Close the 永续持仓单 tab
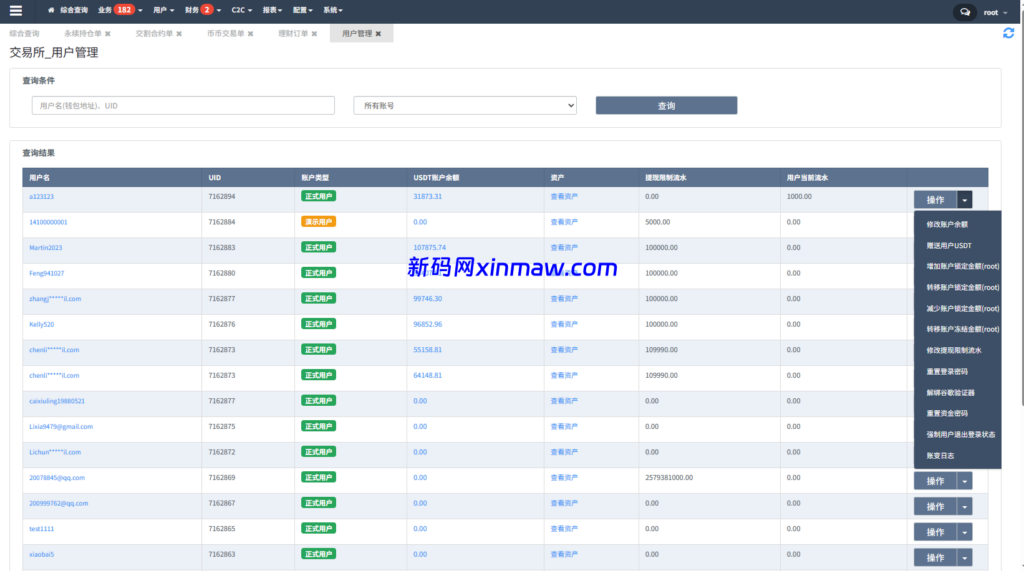Image resolution: width=1024 pixels, height=571 pixels. point(108,34)
